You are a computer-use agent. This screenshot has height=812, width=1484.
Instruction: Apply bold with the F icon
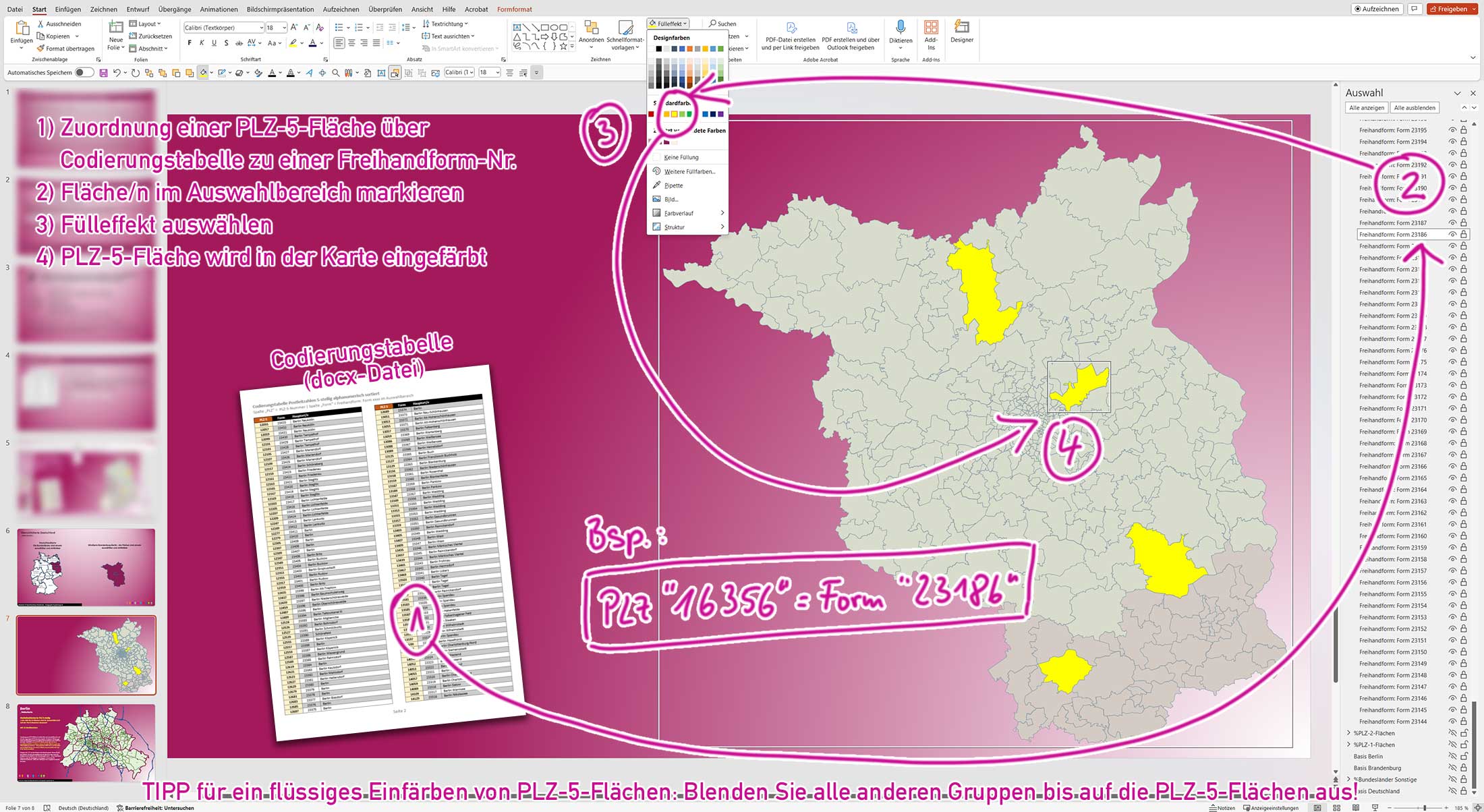(190, 42)
